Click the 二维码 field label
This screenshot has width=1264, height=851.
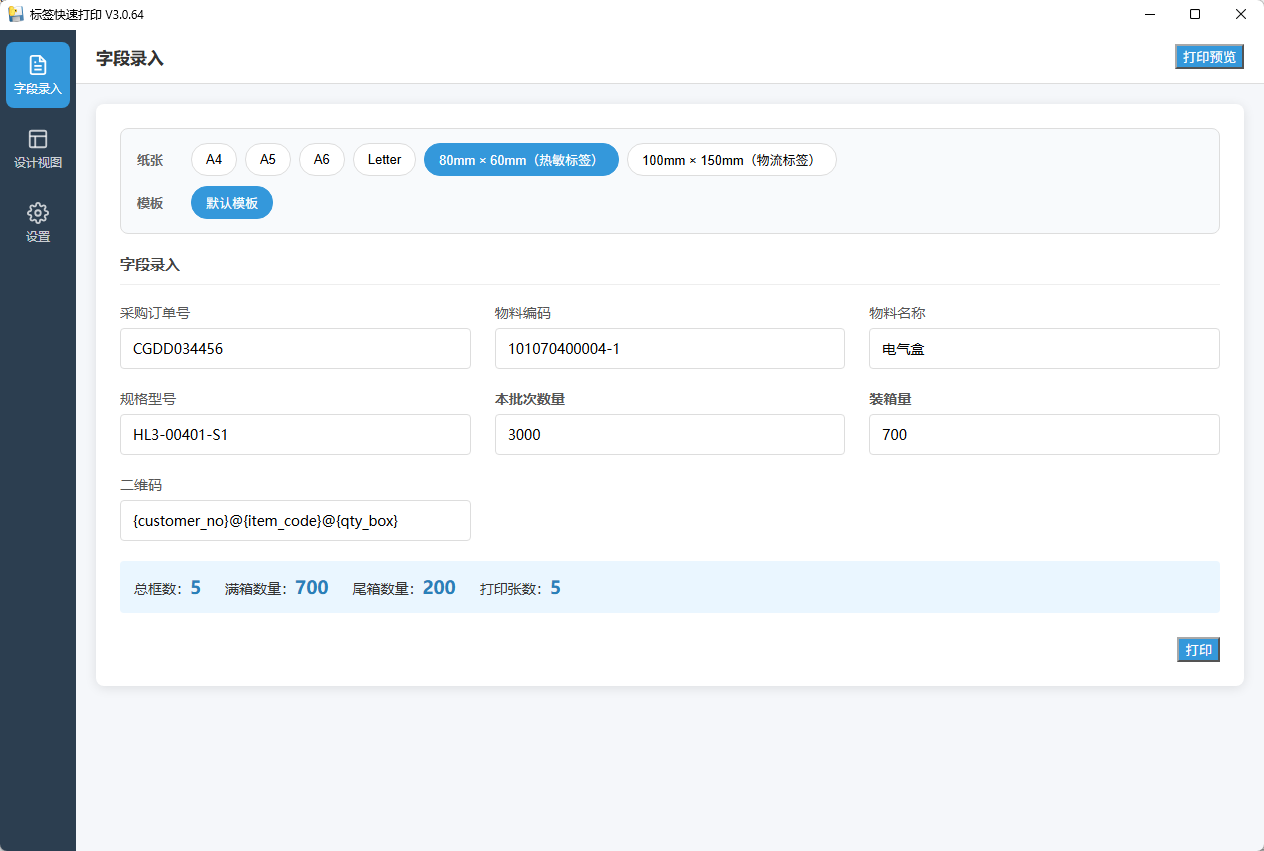pyautogui.click(x=141, y=485)
